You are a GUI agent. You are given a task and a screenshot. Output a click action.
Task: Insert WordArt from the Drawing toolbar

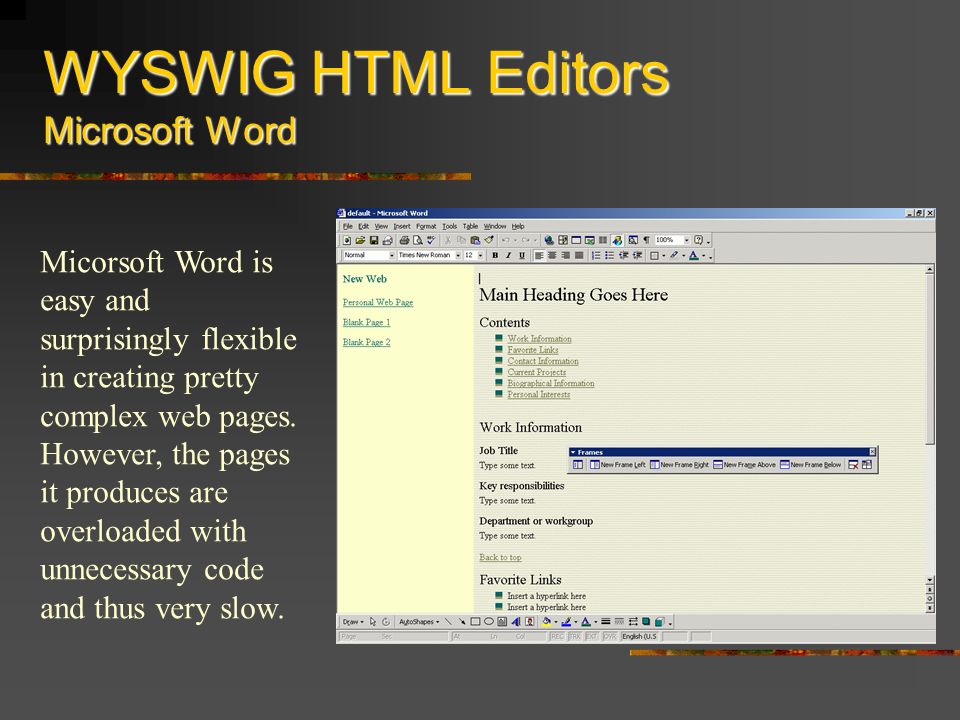click(x=516, y=622)
